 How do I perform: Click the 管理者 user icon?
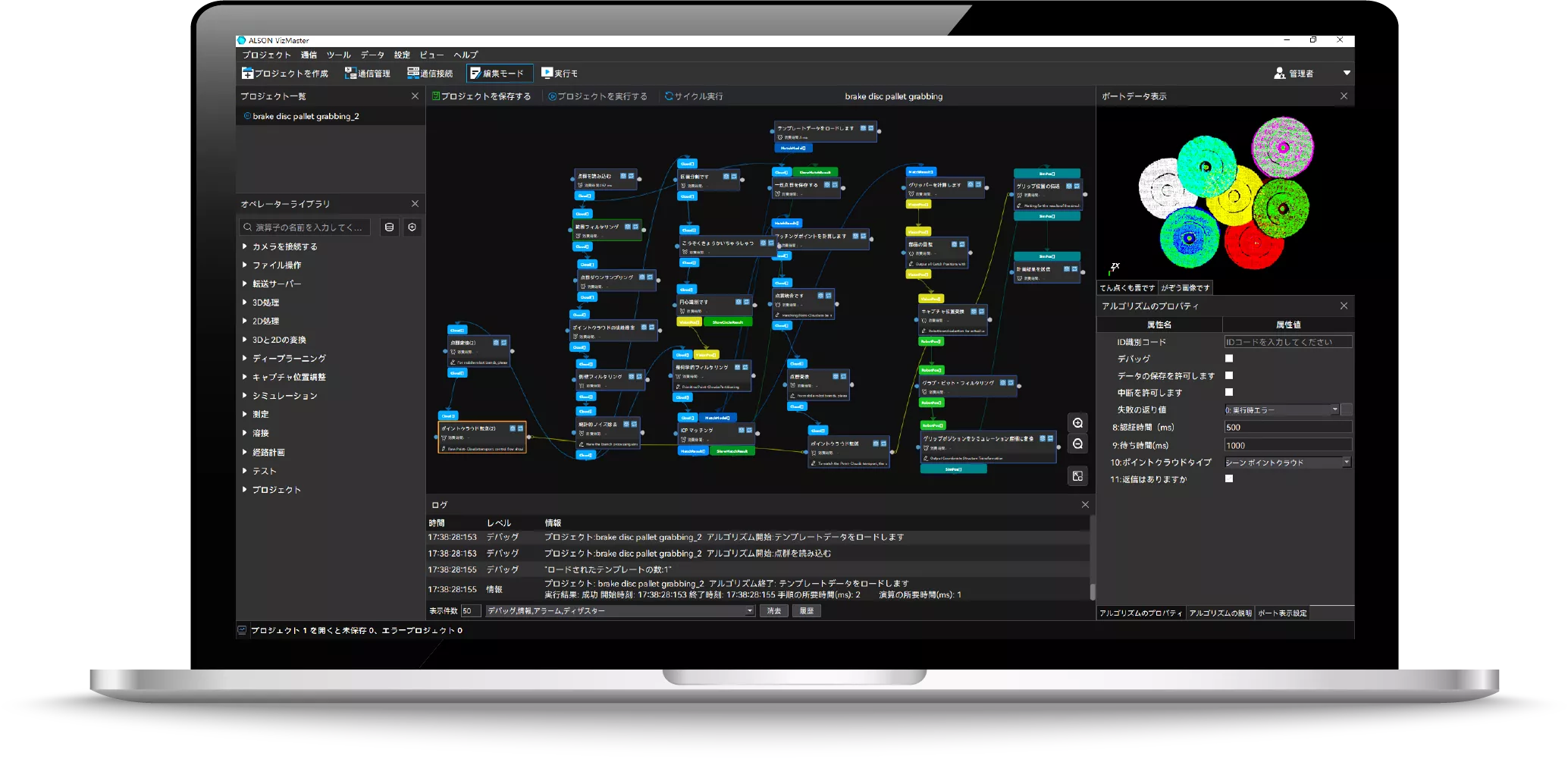[x=1280, y=74]
